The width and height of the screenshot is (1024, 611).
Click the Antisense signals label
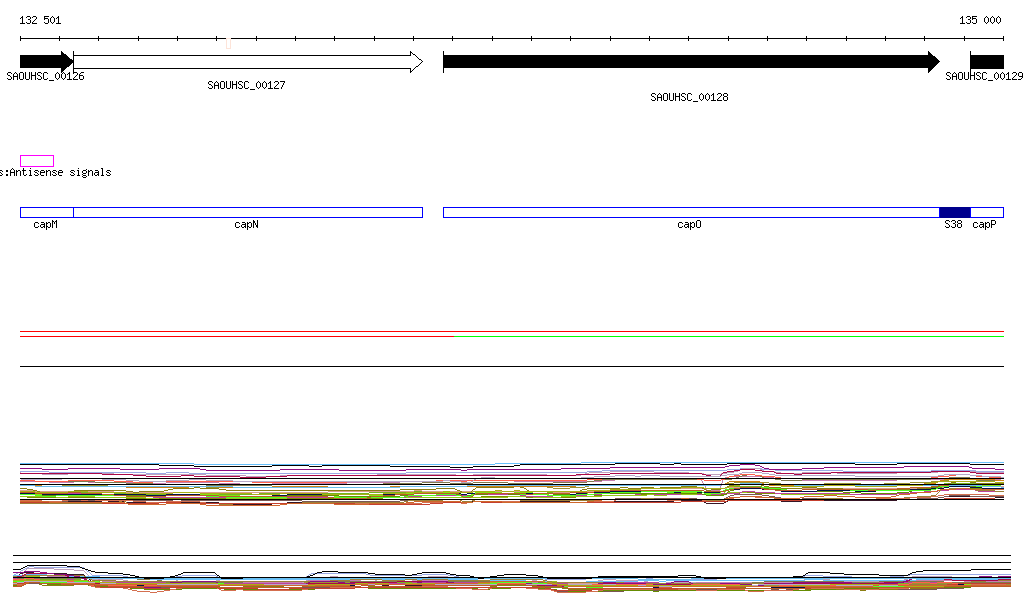coord(58,173)
